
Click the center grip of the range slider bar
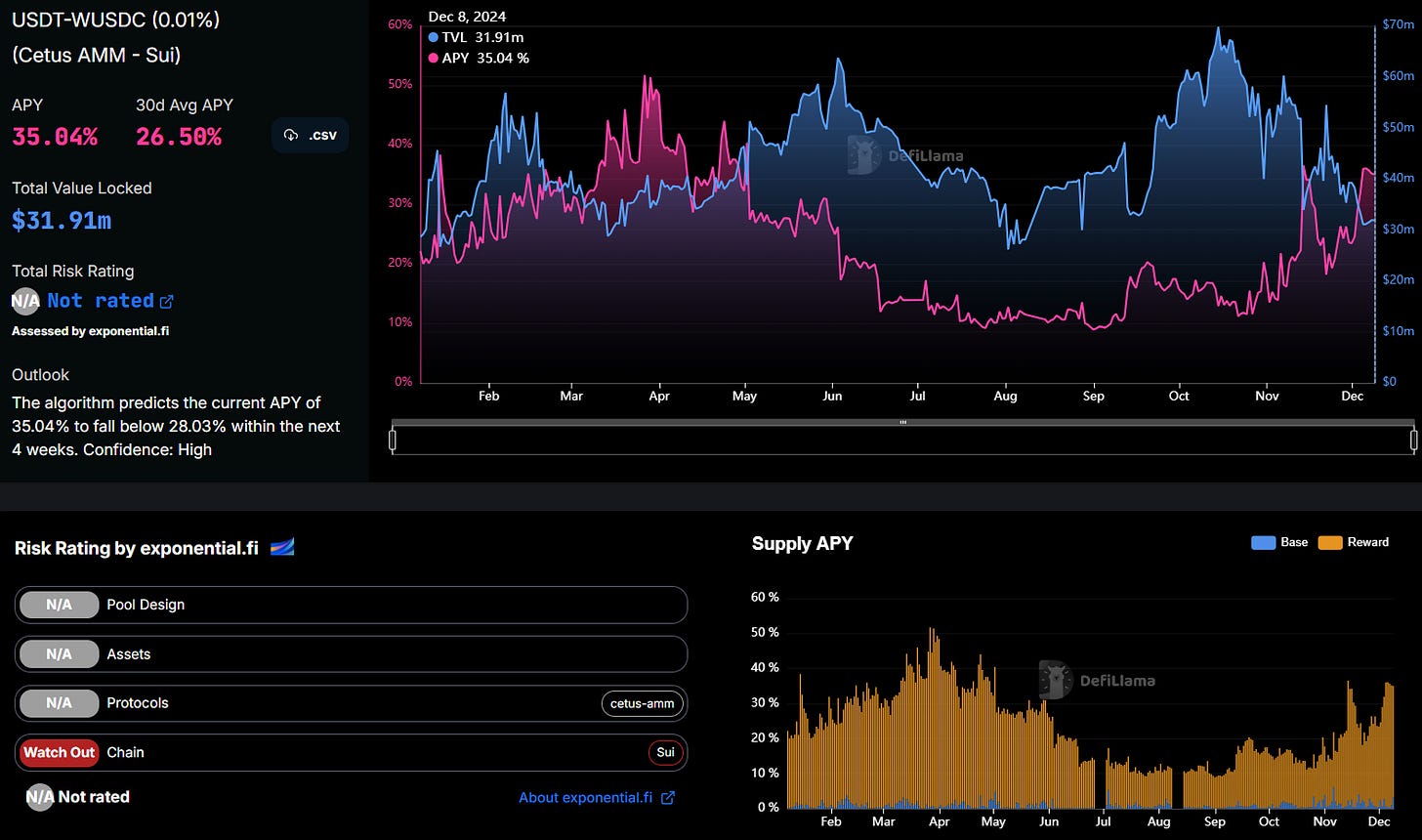(902, 422)
